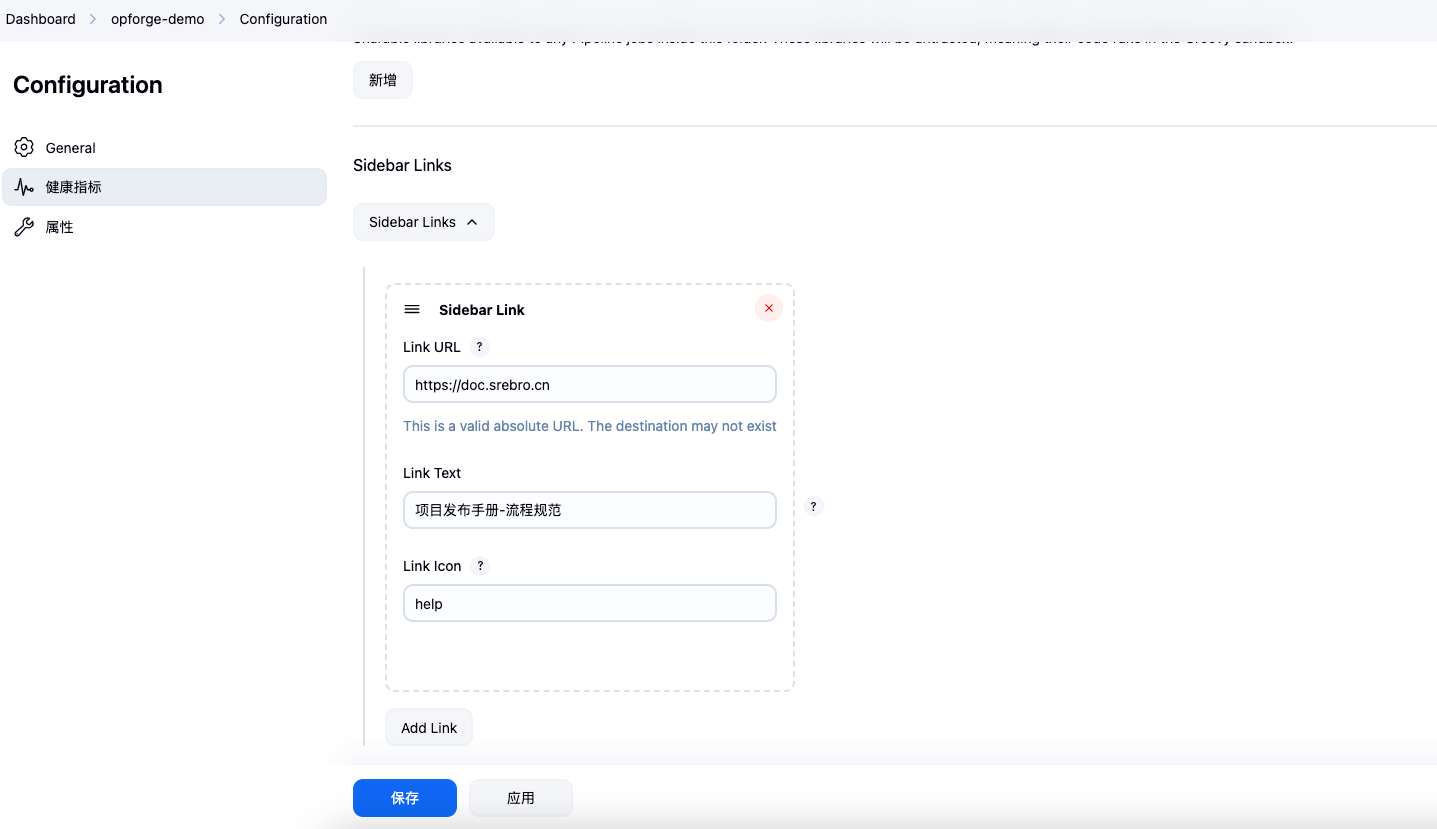Click the first breadcrumb separator chevron
Screen dimensions: 1437x829
(x=93, y=19)
